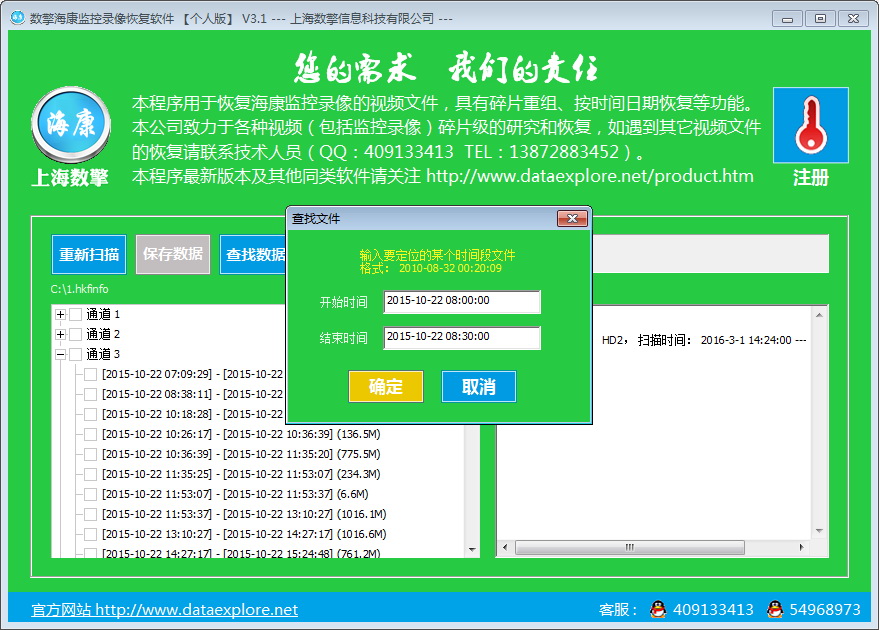Click the C:\1.hkfinfo path text
Screen dimensions: 879x630
pos(80,289)
